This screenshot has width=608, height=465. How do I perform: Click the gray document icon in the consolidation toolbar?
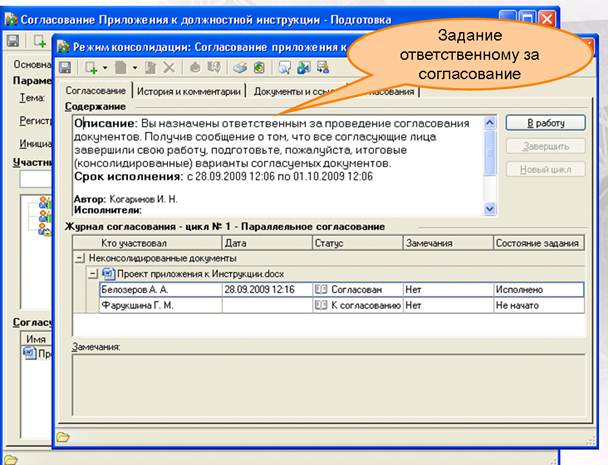[x=121, y=68]
